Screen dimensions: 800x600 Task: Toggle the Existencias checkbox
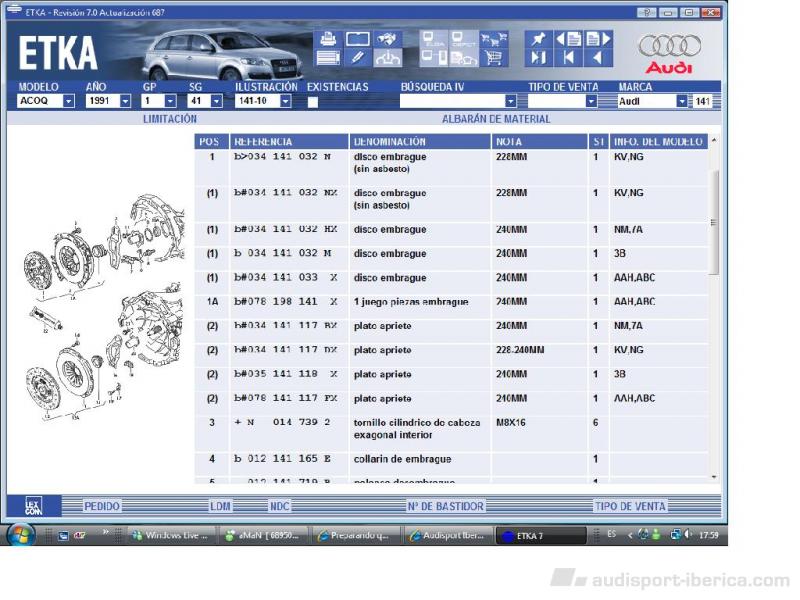(313, 102)
